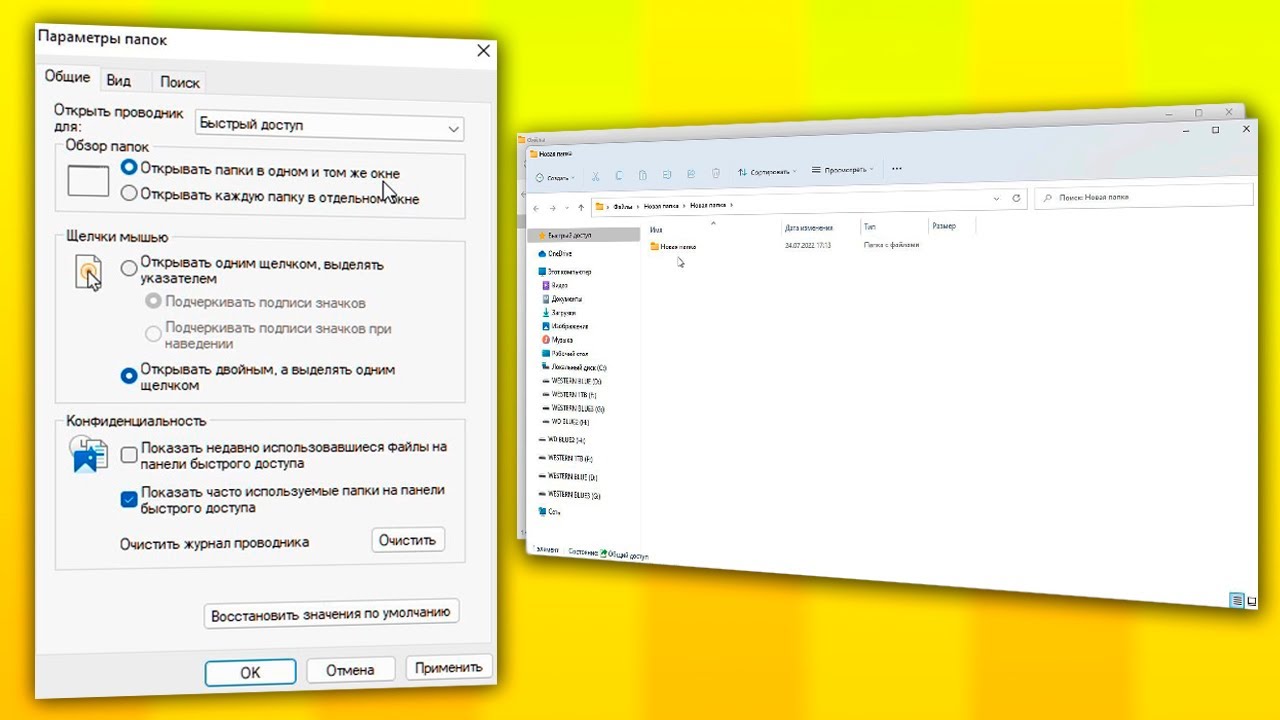Screen dimensions: 1280x720
Task: Click the Delete trash icon in Explorer toolbar
Action: pyautogui.click(x=716, y=172)
